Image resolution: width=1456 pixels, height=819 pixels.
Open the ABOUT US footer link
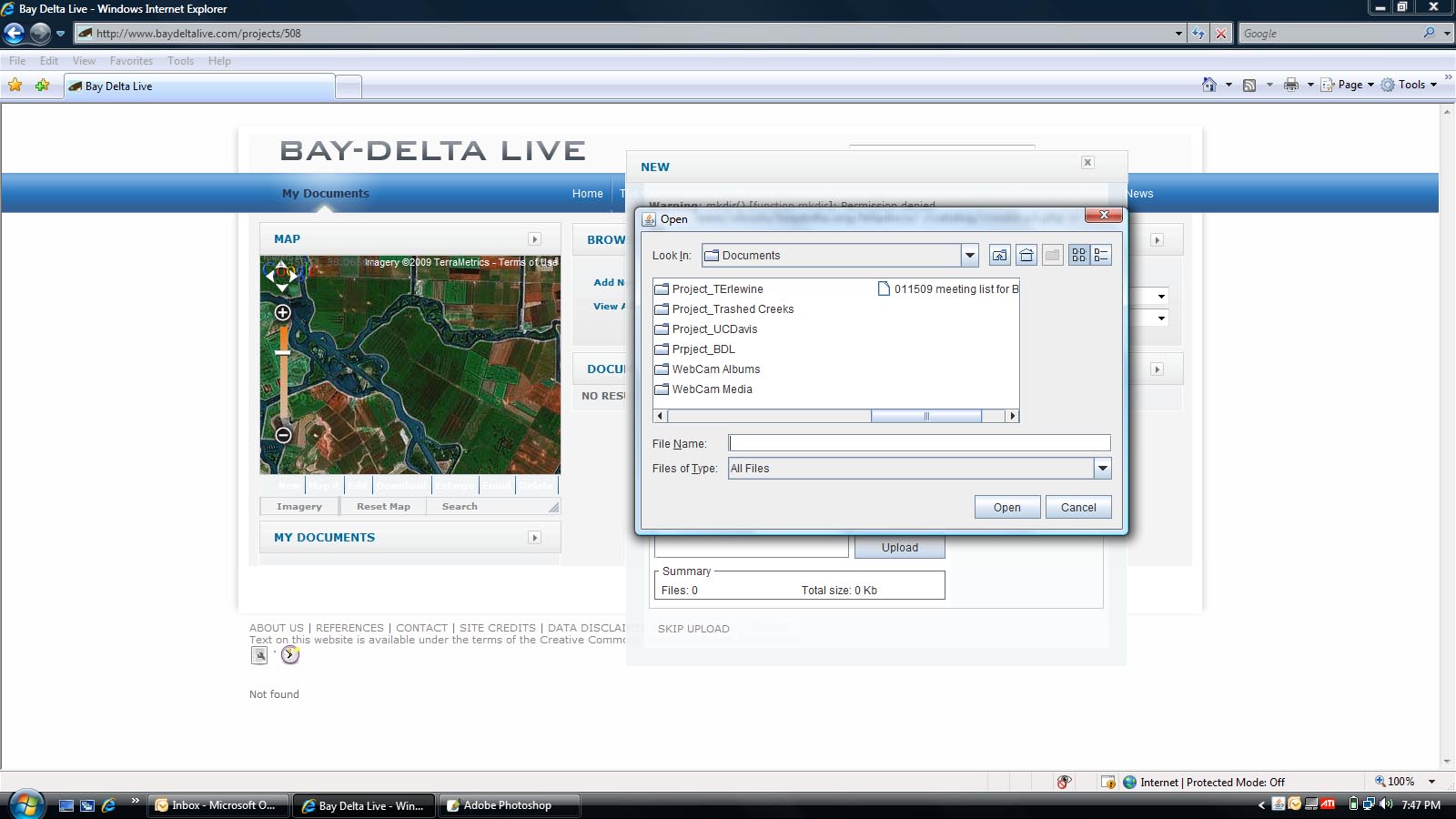(x=277, y=628)
